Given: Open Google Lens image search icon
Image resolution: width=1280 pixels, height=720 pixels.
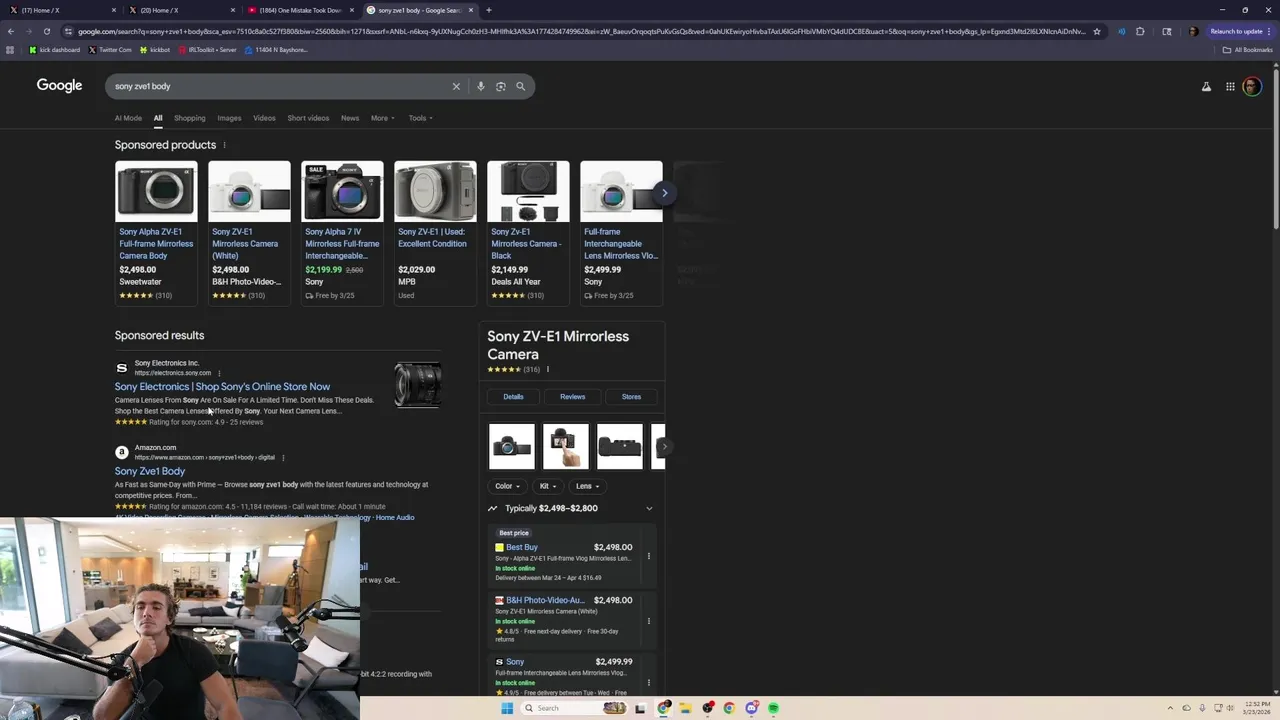Looking at the screenshot, I should (x=501, y=86).
